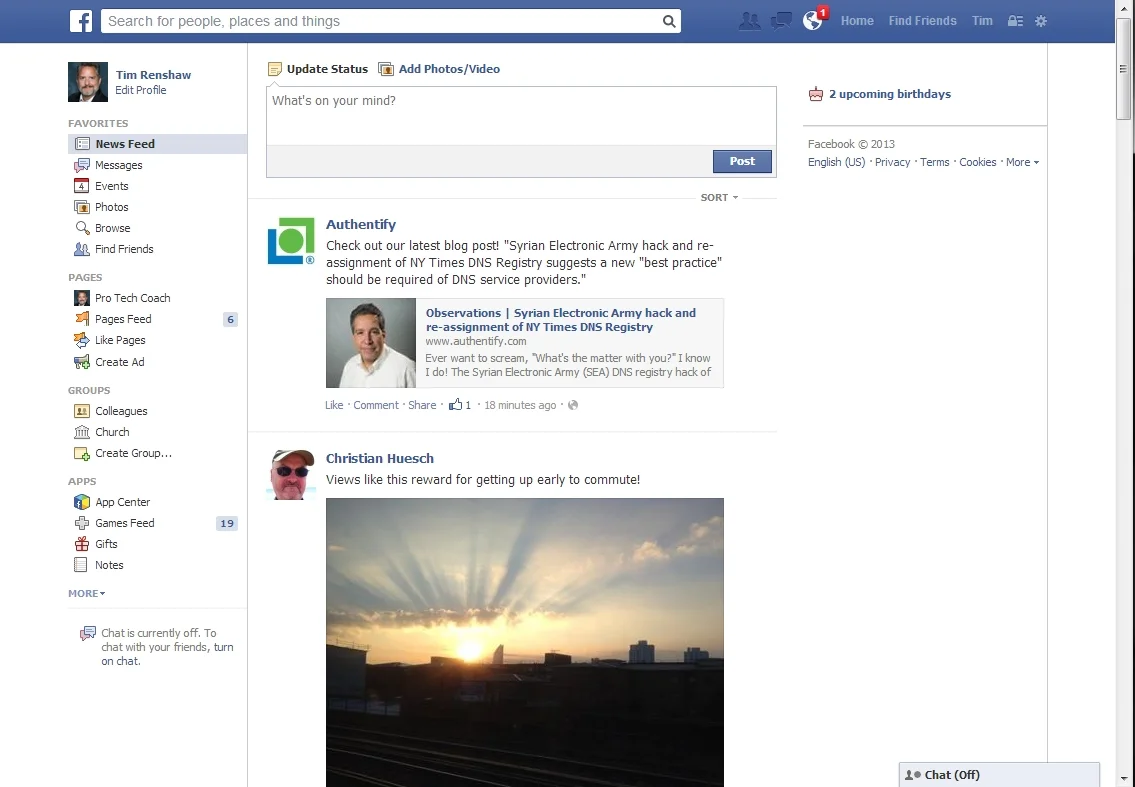Click the Terms footer link
The height and width of the screenshot is (787, 1135).
coord(934,162)
